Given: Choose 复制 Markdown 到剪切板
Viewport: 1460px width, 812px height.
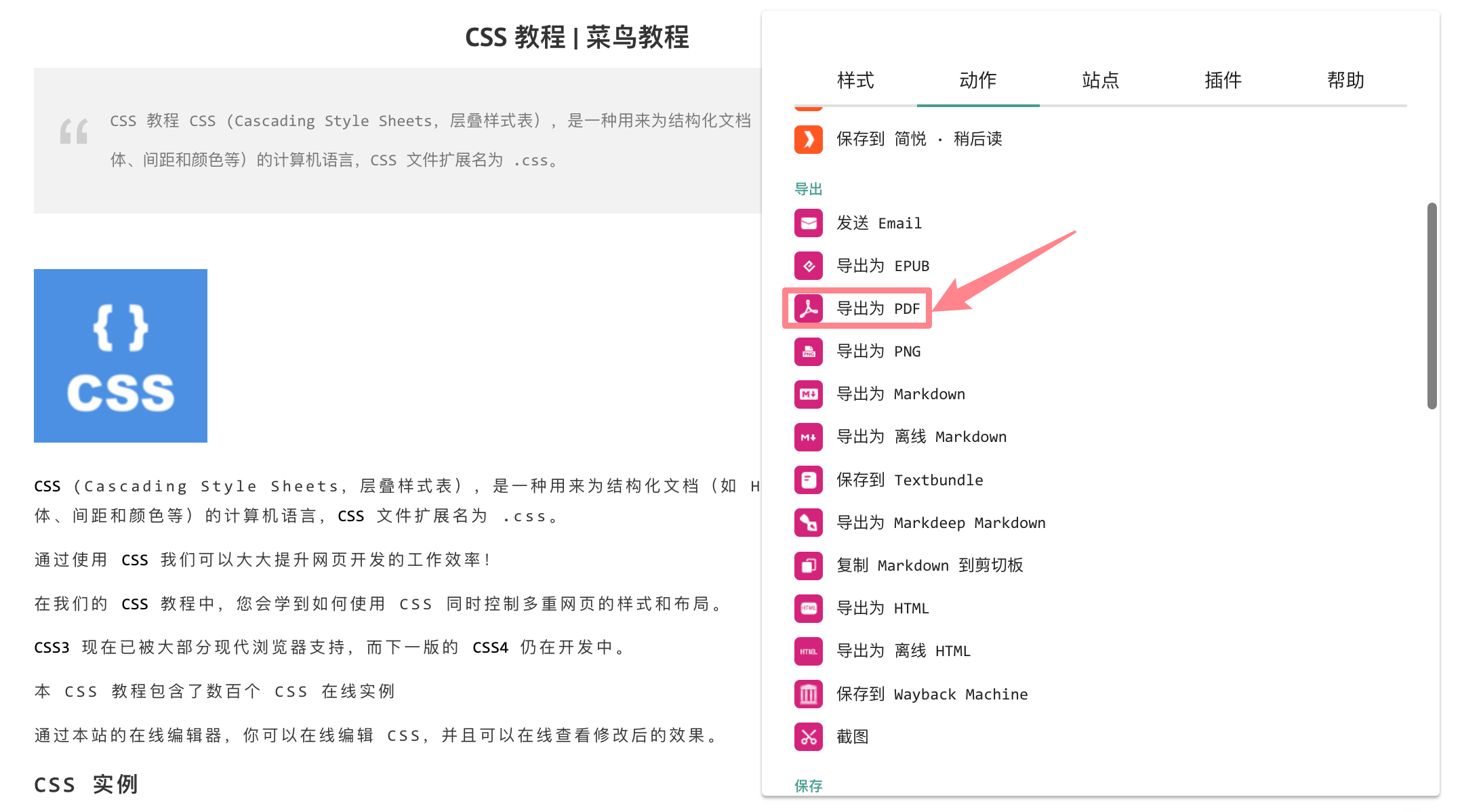Looking at the screenshot, I should click(930, 565).
